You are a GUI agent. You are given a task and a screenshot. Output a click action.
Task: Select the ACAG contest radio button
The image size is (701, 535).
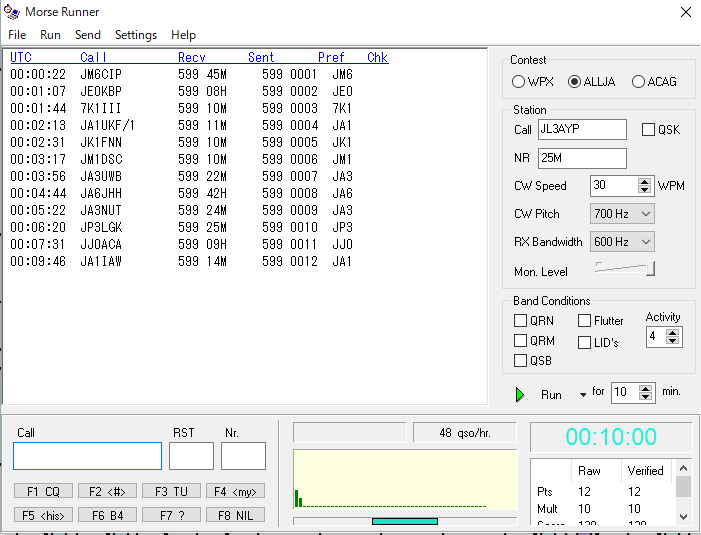coord(638,82)
